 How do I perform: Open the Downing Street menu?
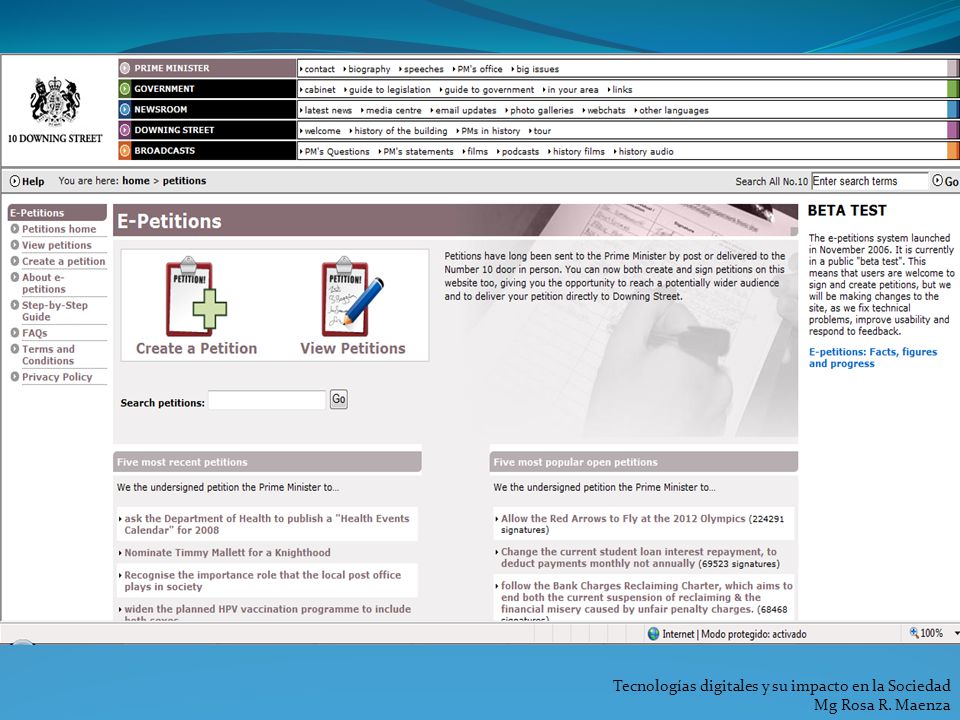pyautogui.click(x=207, y=130)
